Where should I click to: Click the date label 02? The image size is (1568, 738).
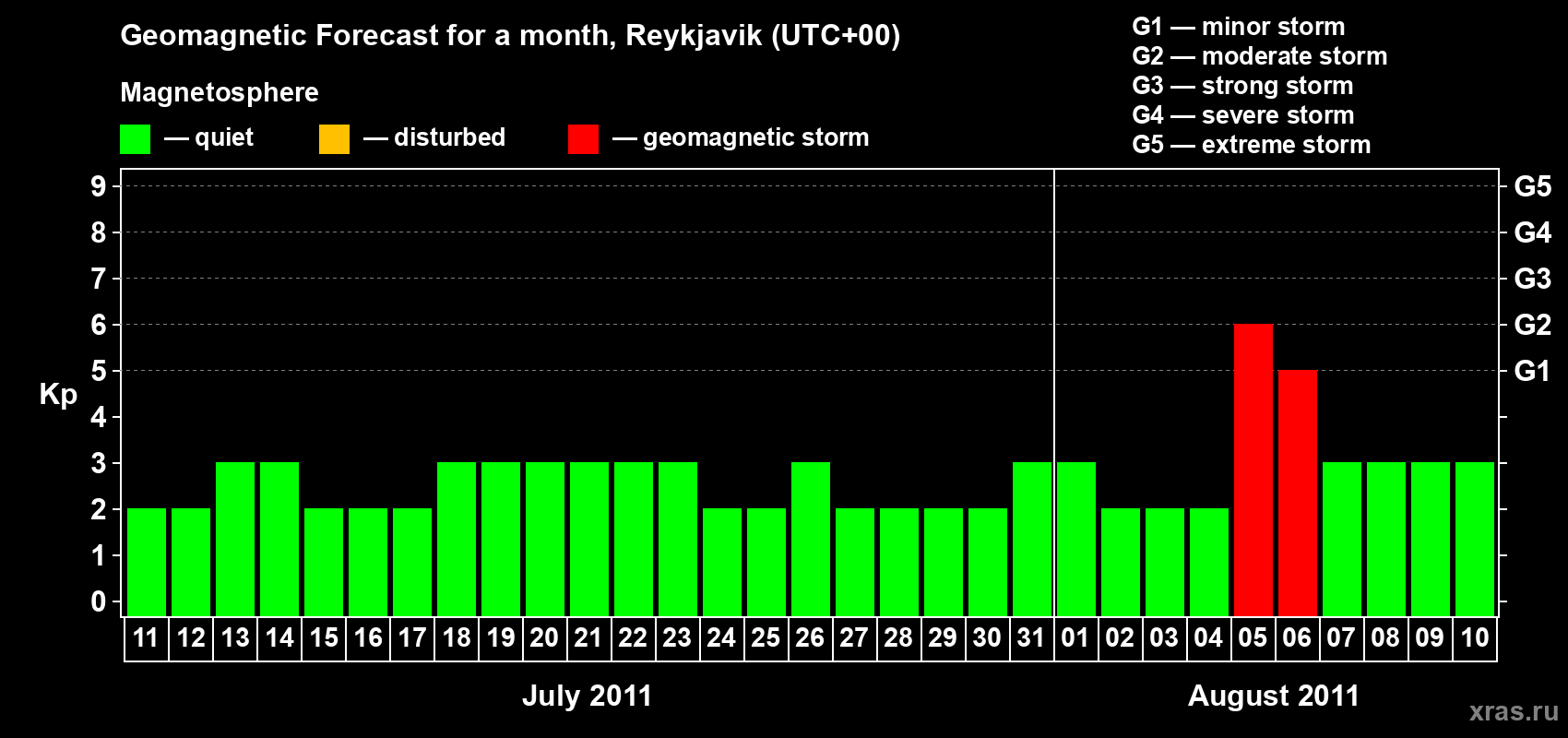[1121, 638]
